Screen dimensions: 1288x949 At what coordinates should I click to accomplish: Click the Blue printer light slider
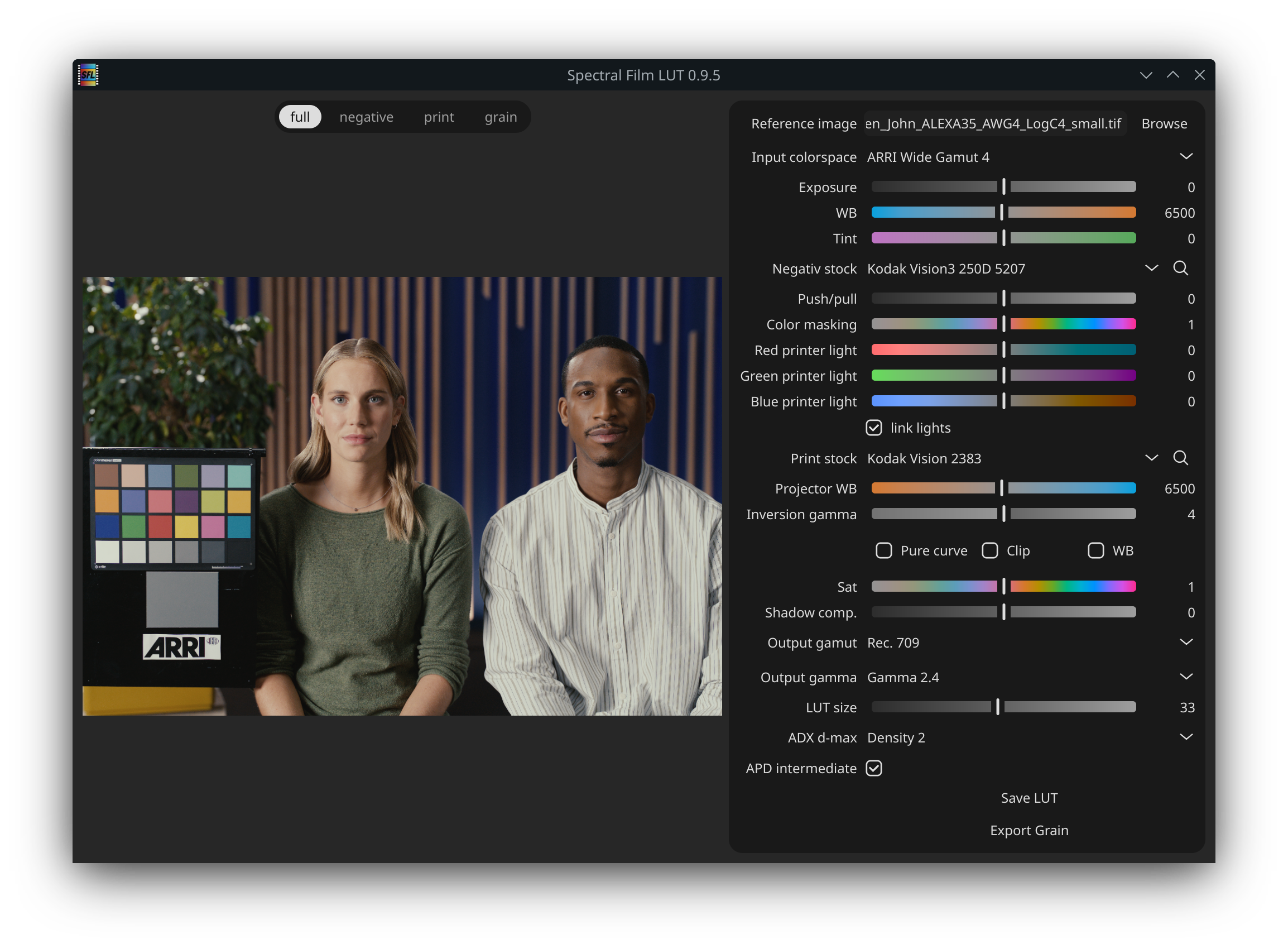1003,401
